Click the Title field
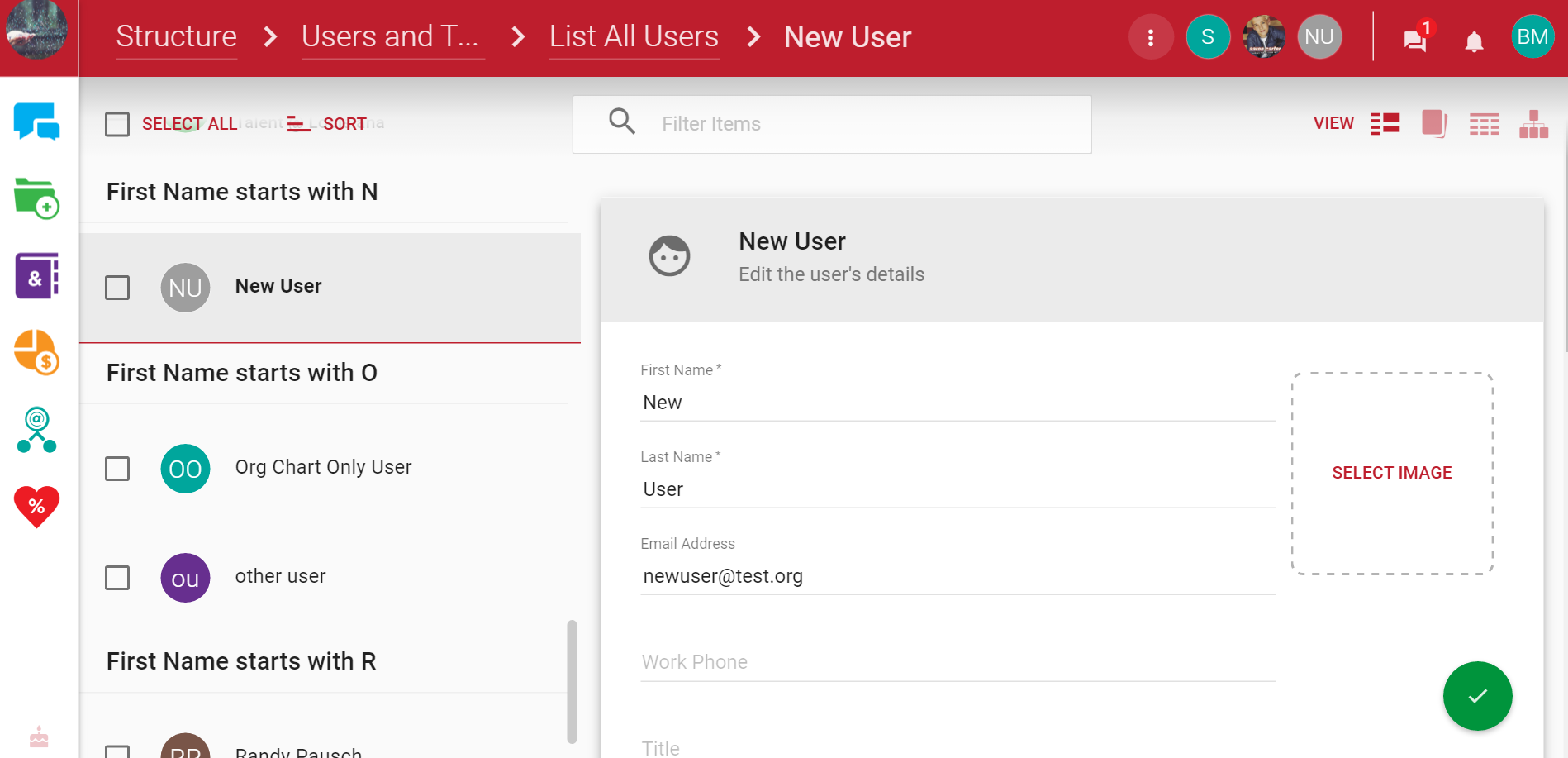Screen dimensions: 1568x758 pyautogui.click(x=958, y=748)
